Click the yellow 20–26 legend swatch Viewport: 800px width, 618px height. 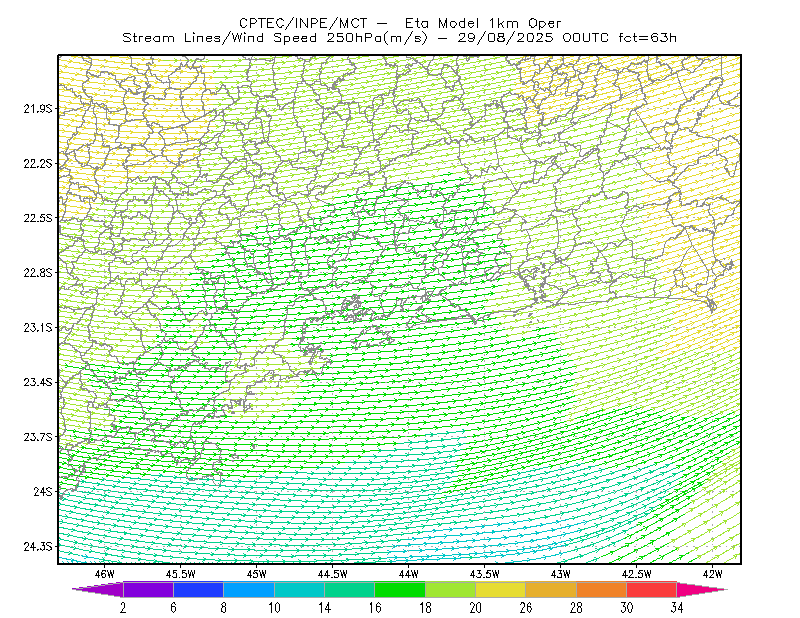(x=501, y=589)
